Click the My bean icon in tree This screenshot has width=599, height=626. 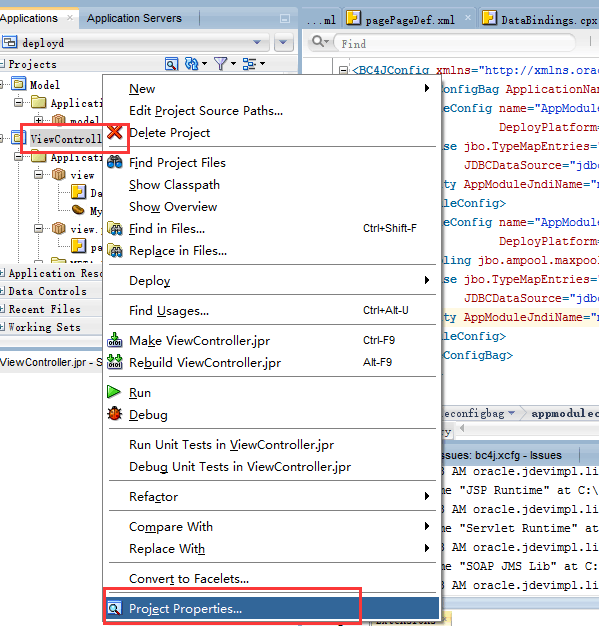[78, 210]
